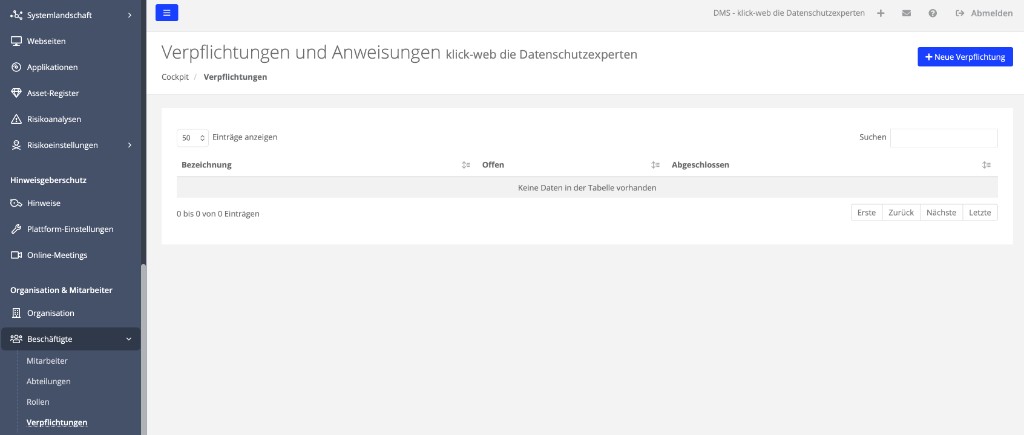Toggle the blue hamburger menu button
1024x435 pixels.
[167, 12]
